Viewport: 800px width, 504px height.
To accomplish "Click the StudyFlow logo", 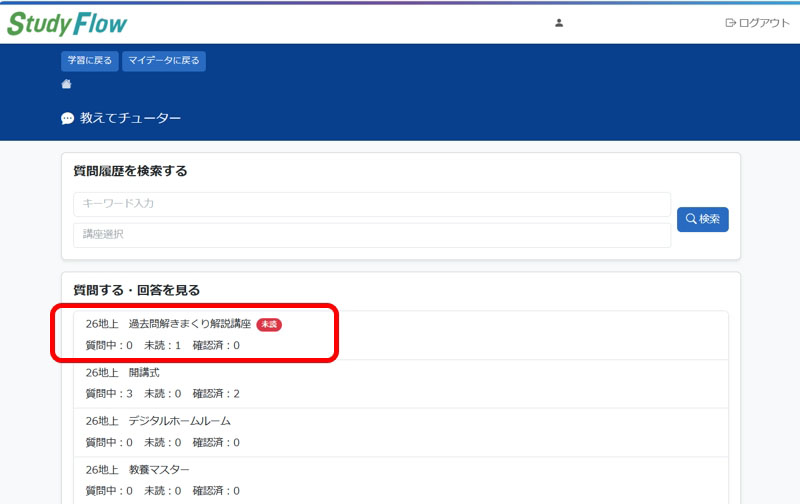I will [67, 23].
